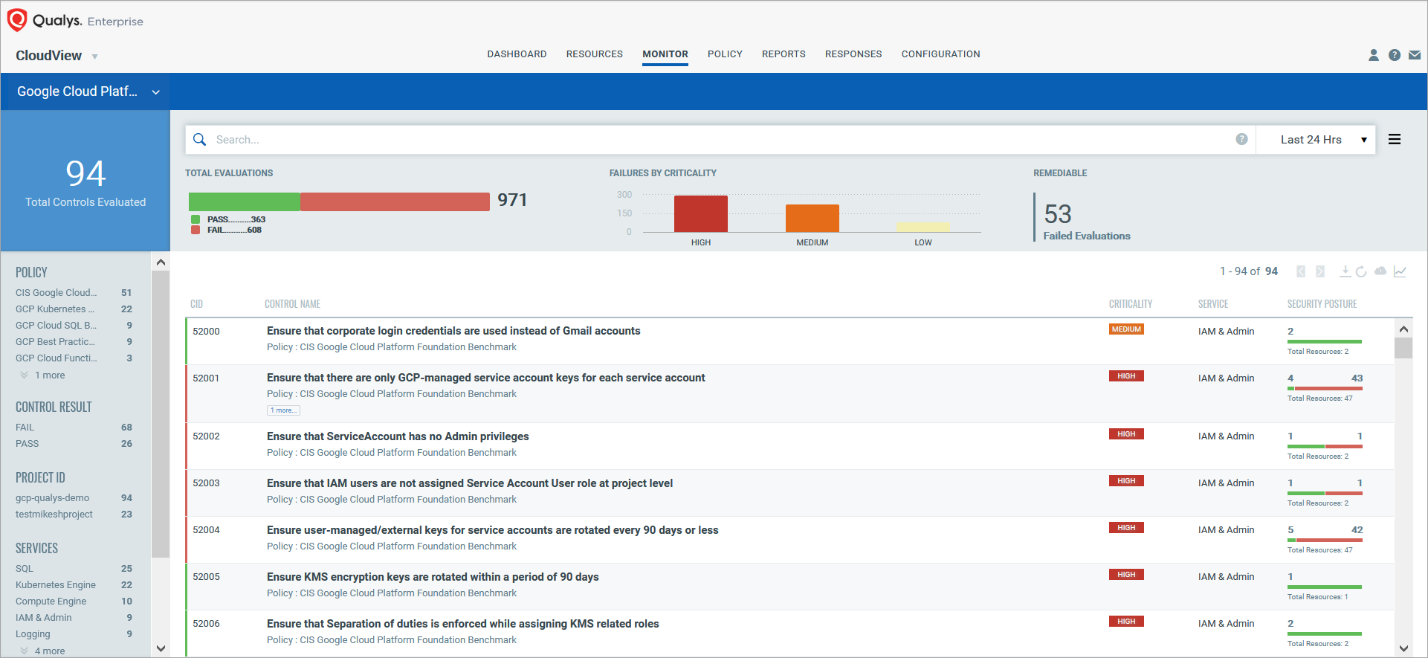Screen dimensions: 1428x658
Task: Open the hamburger options menu
Action: pos(1395,140)
